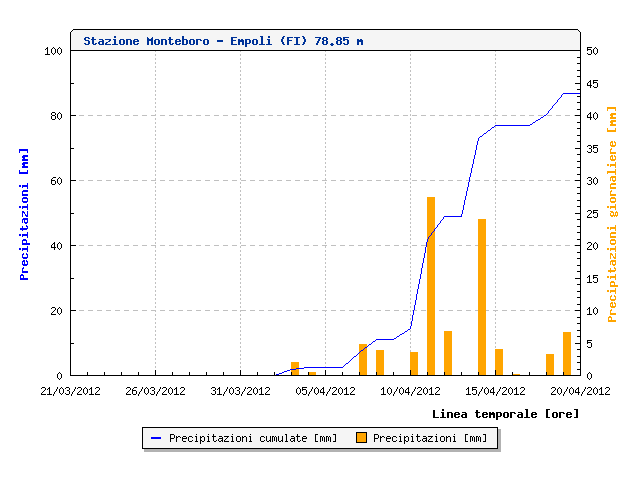Click the orange 'Precipitazioni giornaliere [mm]' right axis title
Screen dimensions: 640x480
[613, 213]
